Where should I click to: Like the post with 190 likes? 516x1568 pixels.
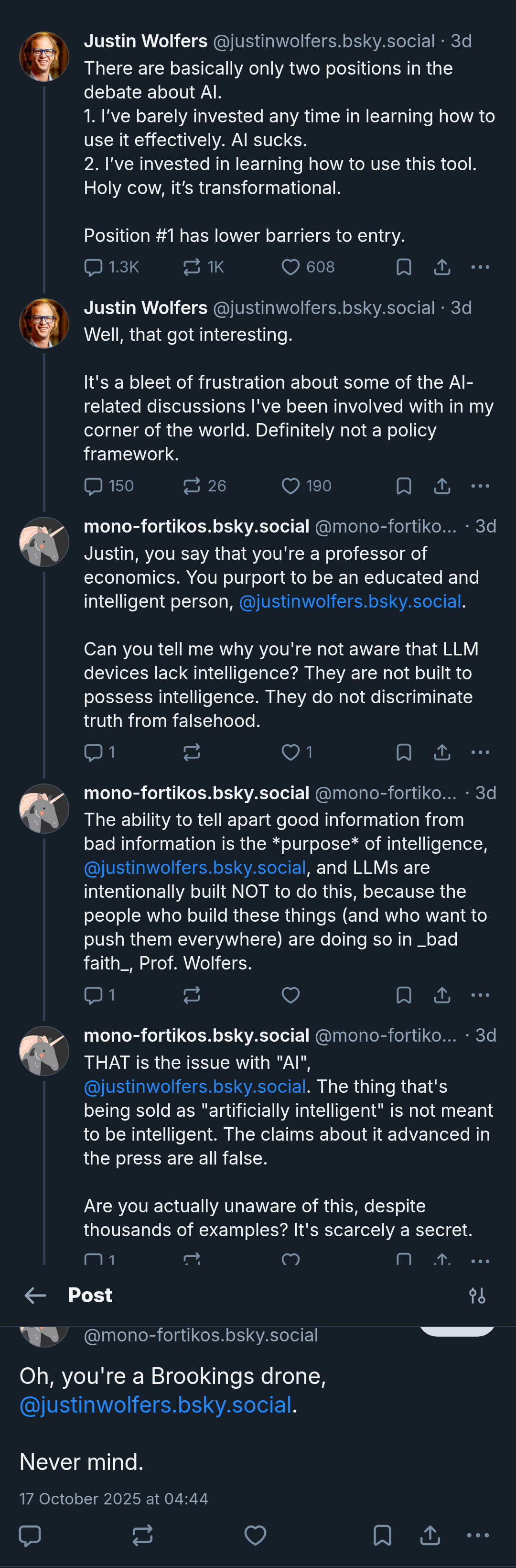click(x=291, y=486)
